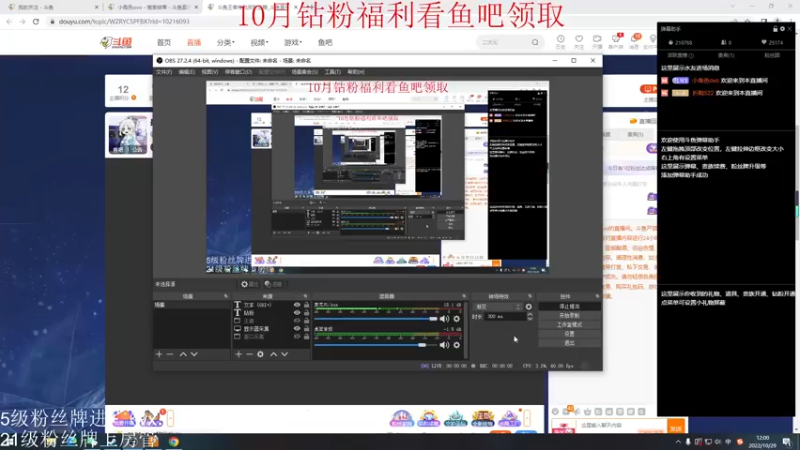Toggle visibility of window capture source

pos(297,337)
